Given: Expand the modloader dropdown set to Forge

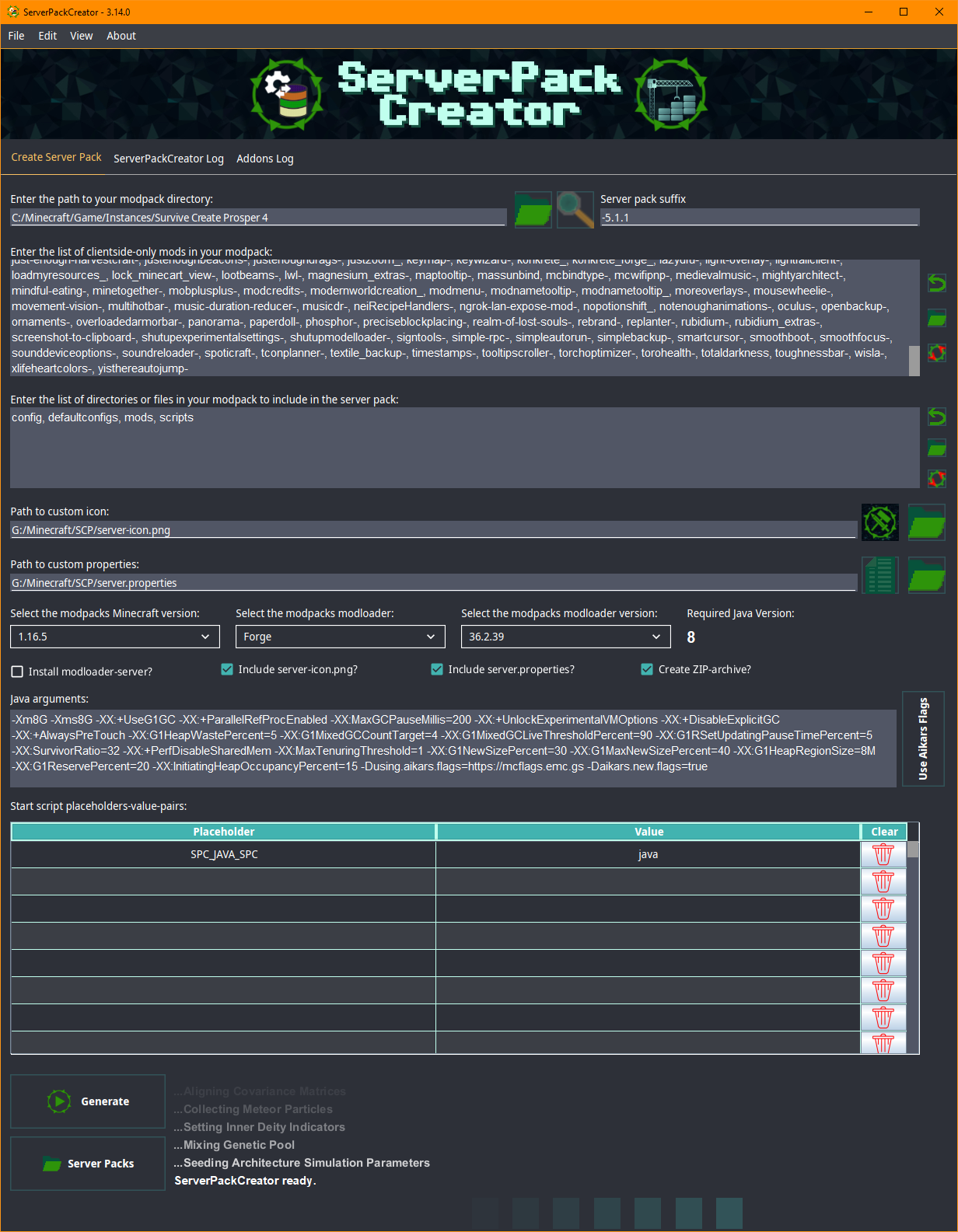Looking at the screenshot, I should pyautogui.click(x=341, y=637).
